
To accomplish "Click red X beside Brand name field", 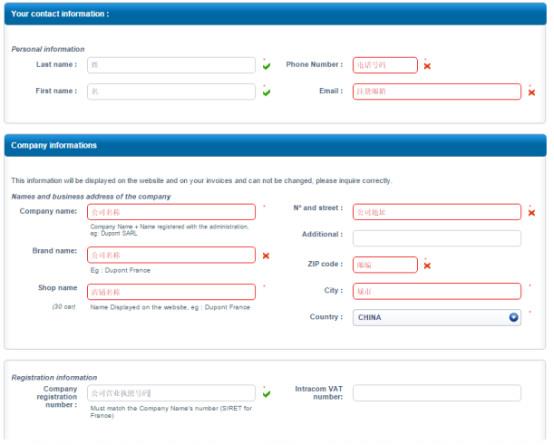I will point(266,256).
